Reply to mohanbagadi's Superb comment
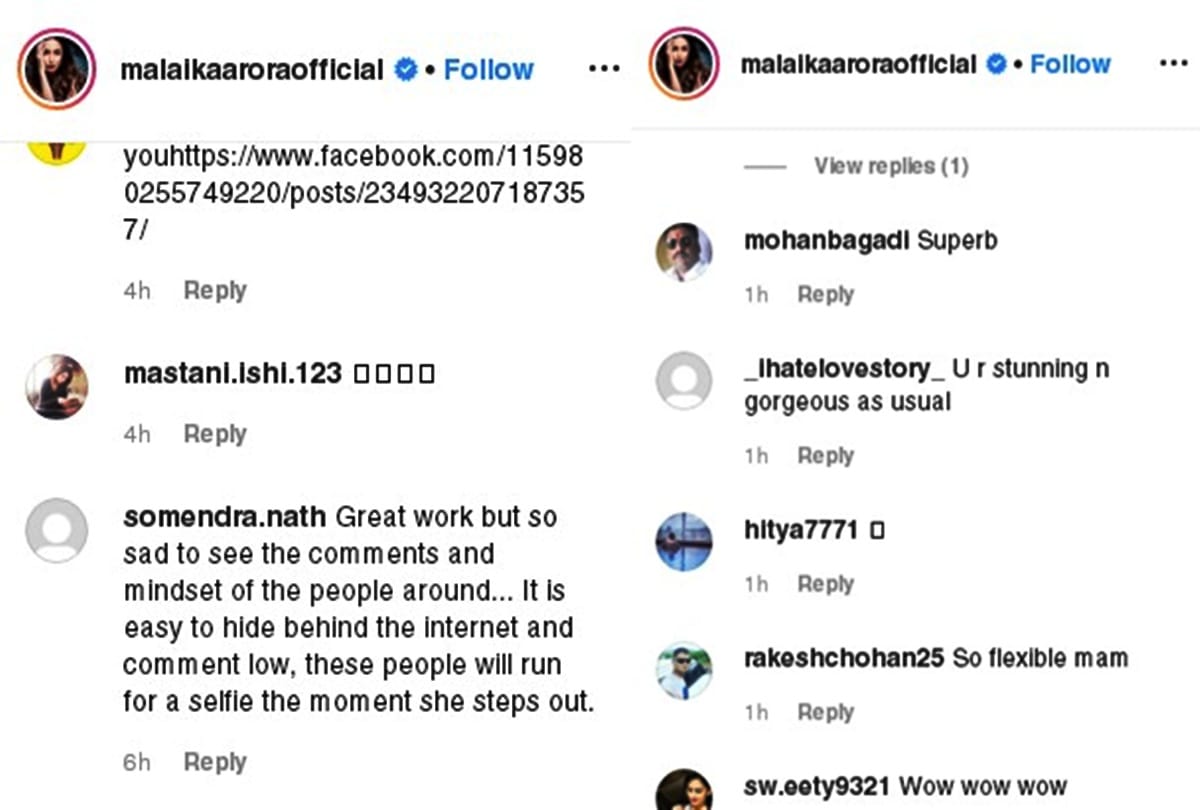The height and width of the screenshot is (810, 1200). click(x=825, y=294)
